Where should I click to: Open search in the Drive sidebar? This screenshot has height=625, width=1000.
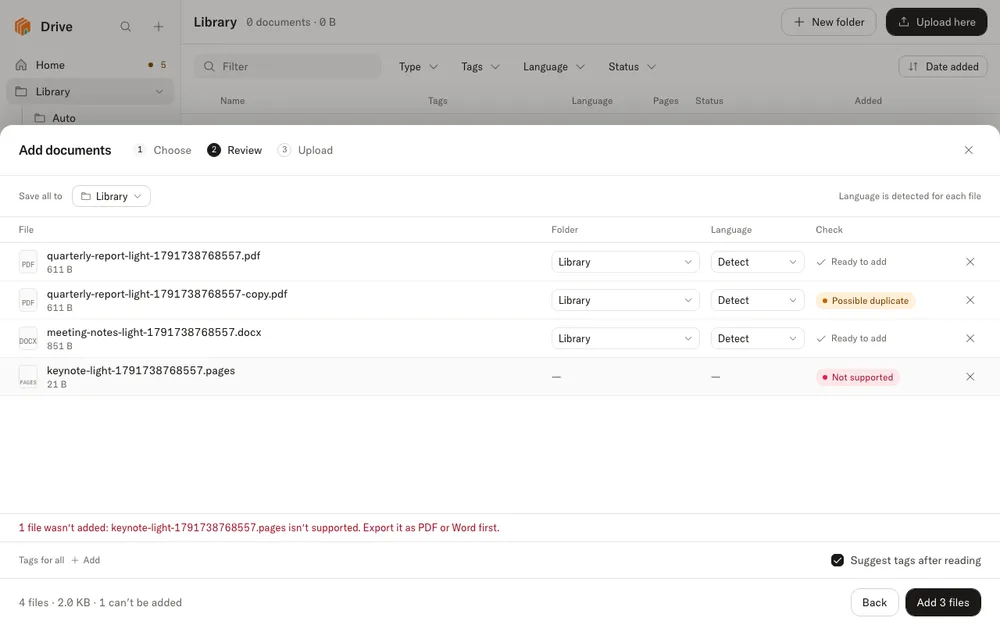tap(126, 26)
